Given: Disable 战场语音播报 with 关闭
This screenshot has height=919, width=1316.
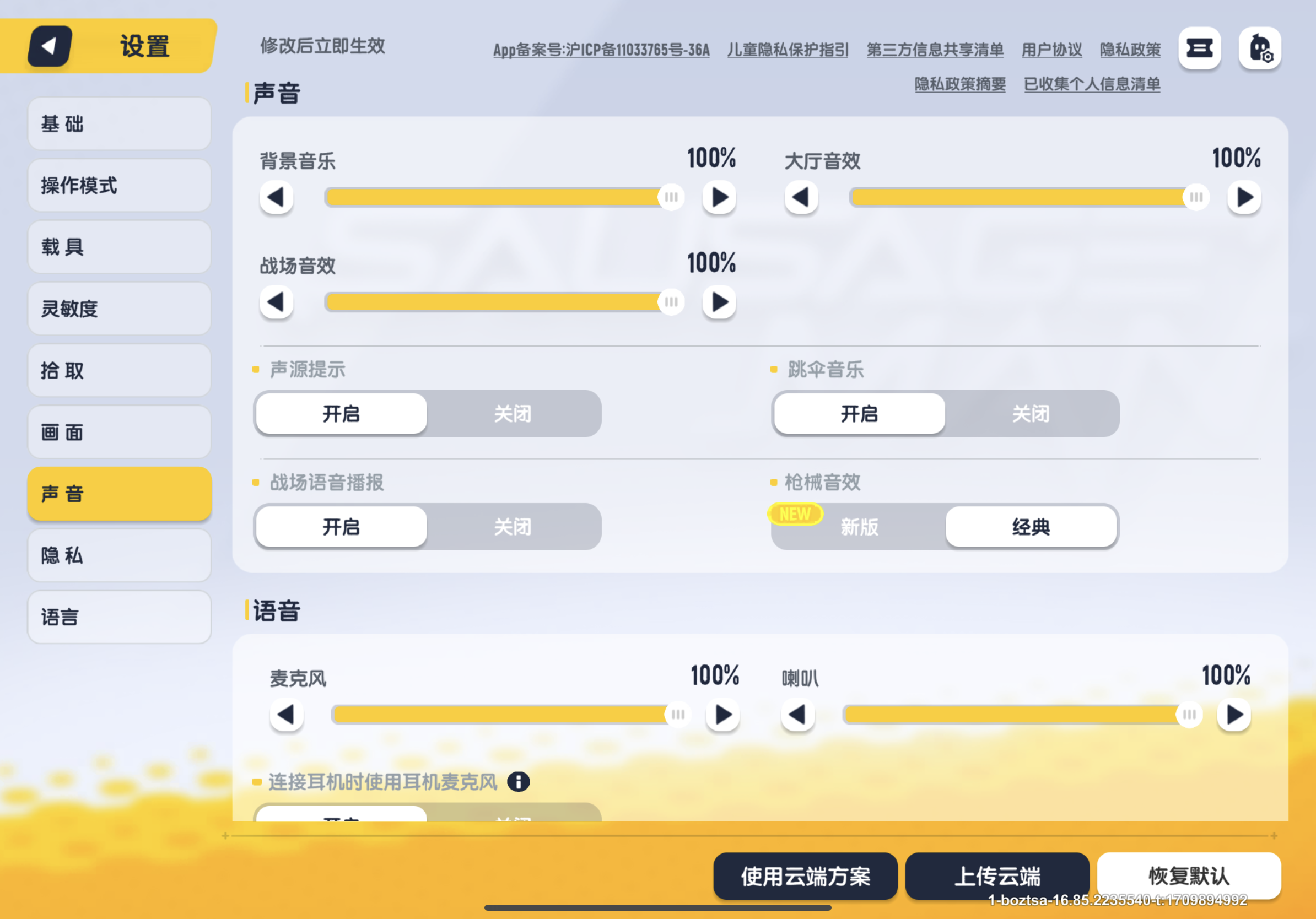Looking at the screenshot, I should point(513,527).
